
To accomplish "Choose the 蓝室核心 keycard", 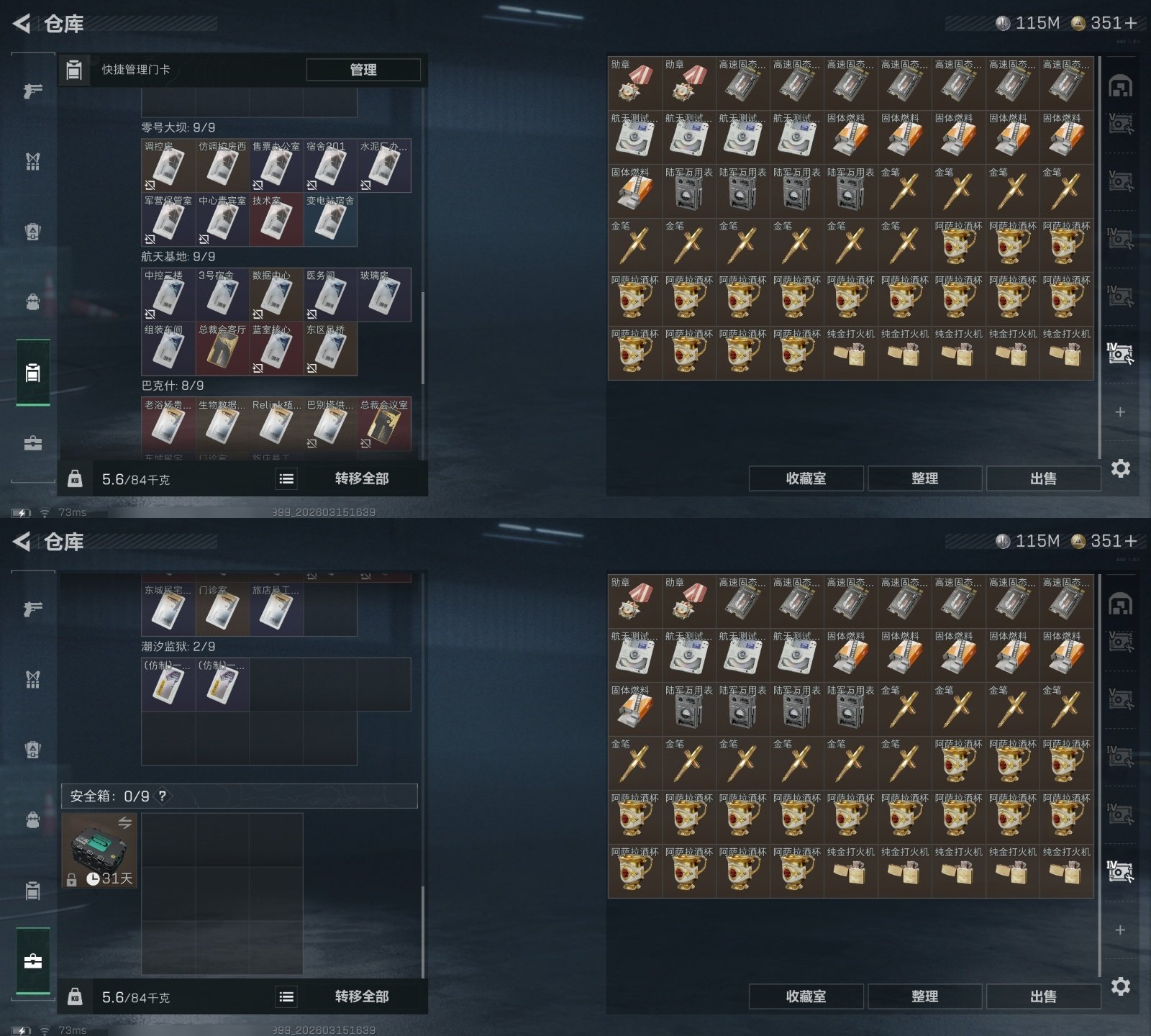I will 276,349.
